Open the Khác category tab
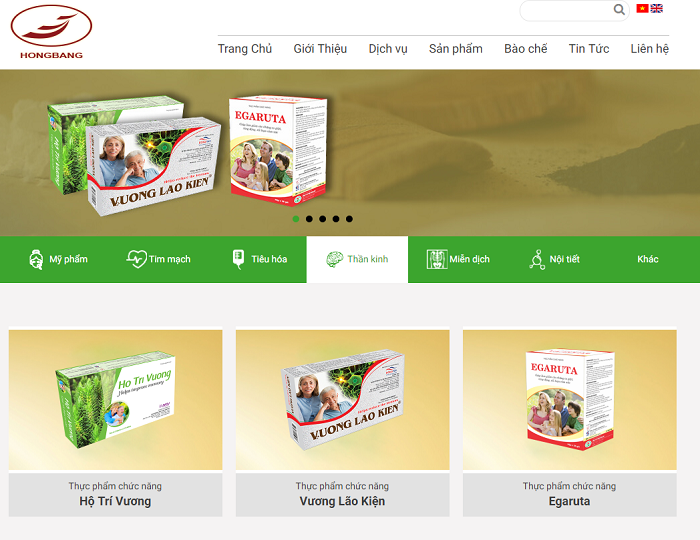This screenshot has width=700, height=540. pos(647,259)
